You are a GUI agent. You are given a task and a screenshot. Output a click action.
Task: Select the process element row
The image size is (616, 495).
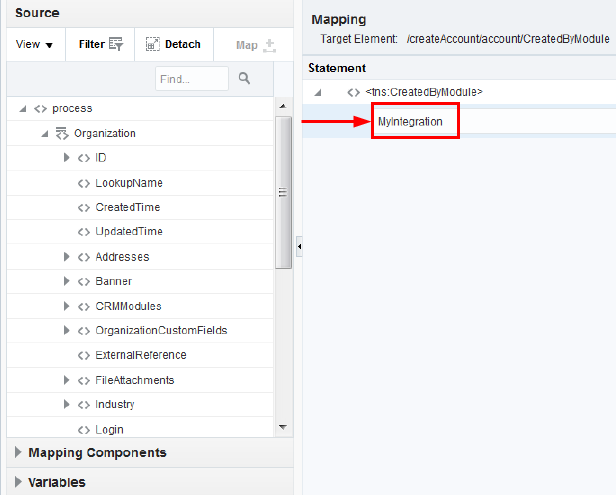(140, 108)
